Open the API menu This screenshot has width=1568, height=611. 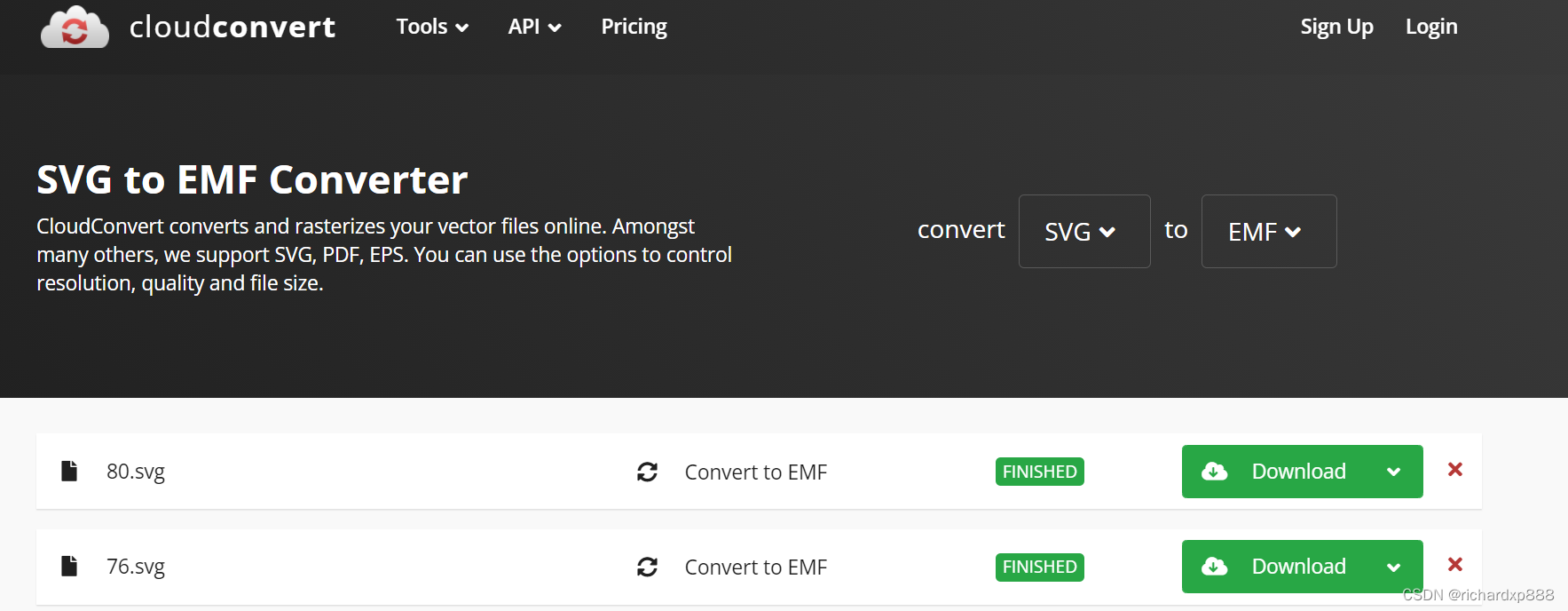tap(534, 27)
